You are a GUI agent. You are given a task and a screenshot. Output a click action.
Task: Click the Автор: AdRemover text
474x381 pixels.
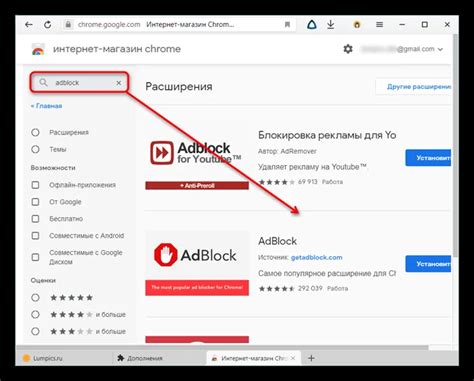point(287,151)
